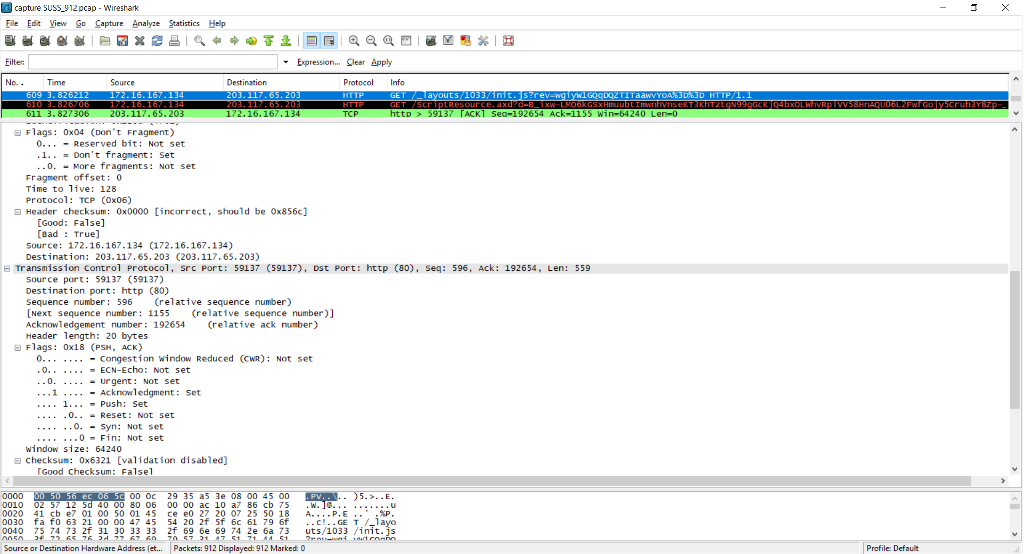Jump to the first packet
The width and height of the screenshot is (1024, 554).
click(x=268, y=41)
